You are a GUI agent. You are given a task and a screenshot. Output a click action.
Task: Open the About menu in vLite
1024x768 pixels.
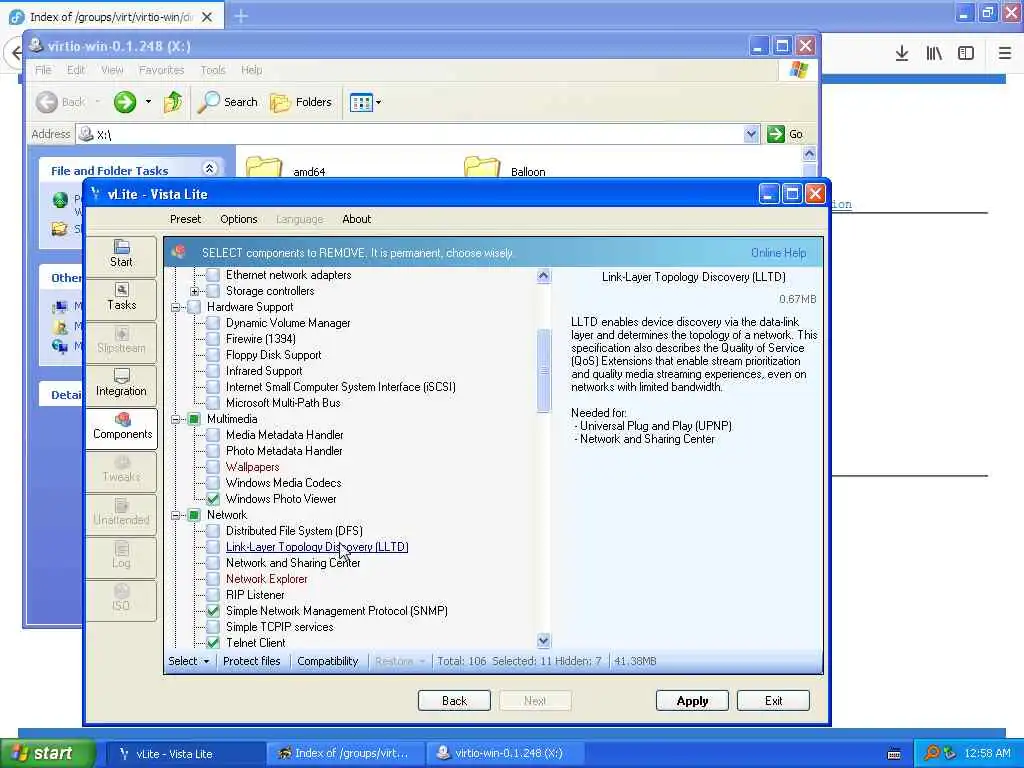(x=357, y=219)
